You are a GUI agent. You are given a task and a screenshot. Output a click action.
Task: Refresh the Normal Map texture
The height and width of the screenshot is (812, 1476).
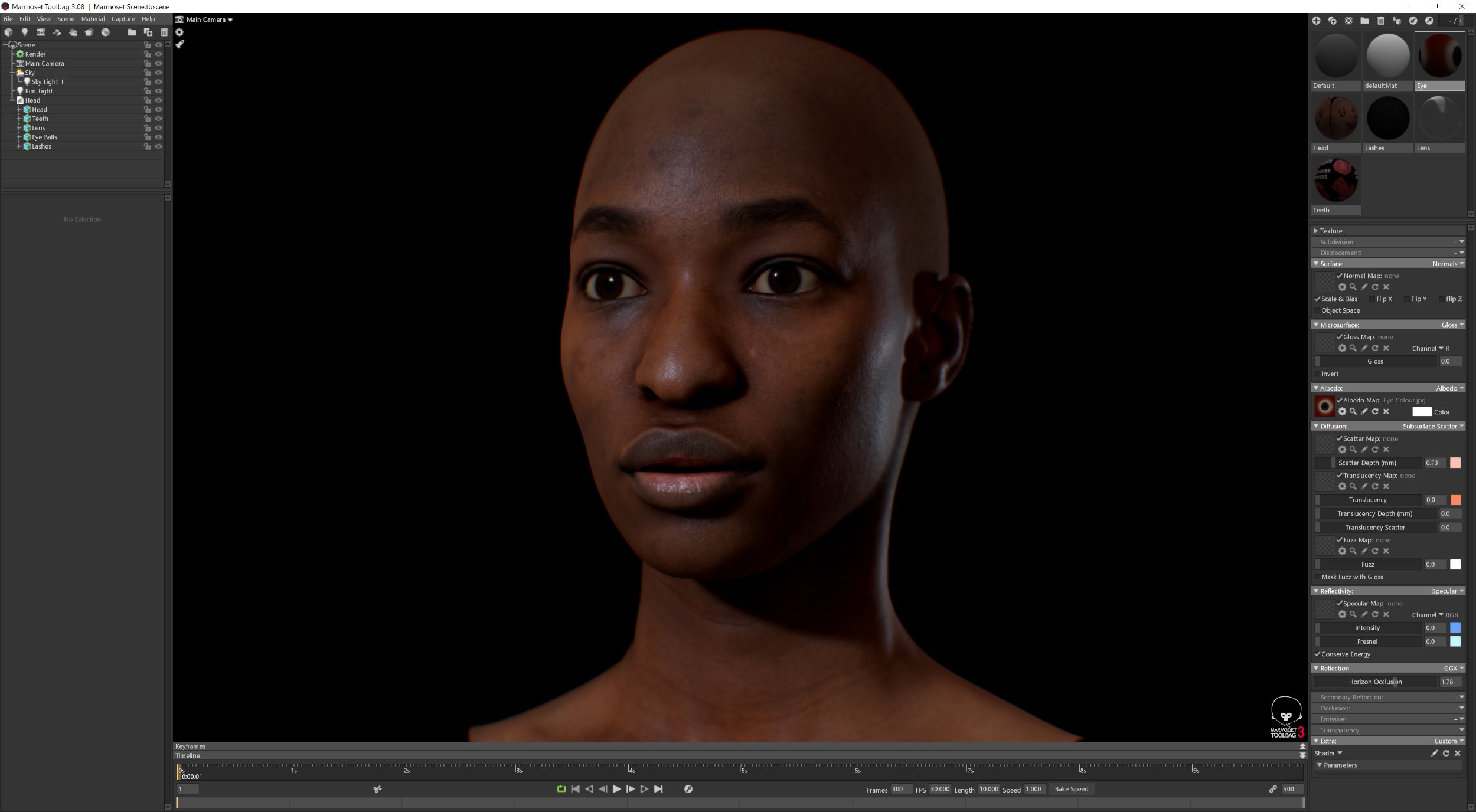click(x=1375, y=287)
